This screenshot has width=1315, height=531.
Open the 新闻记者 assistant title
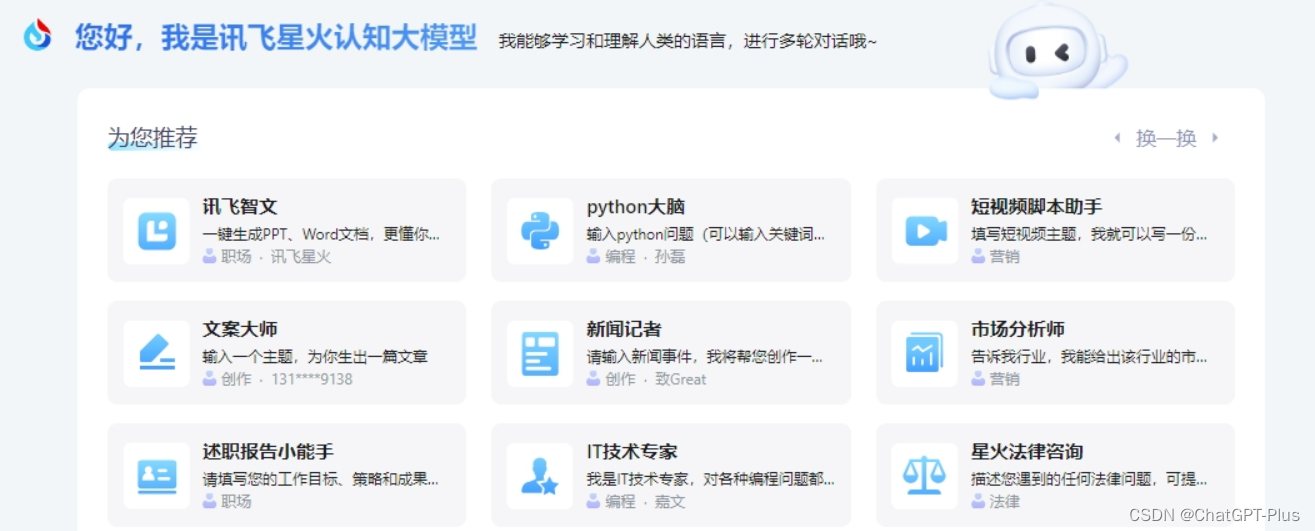(624, 329)
